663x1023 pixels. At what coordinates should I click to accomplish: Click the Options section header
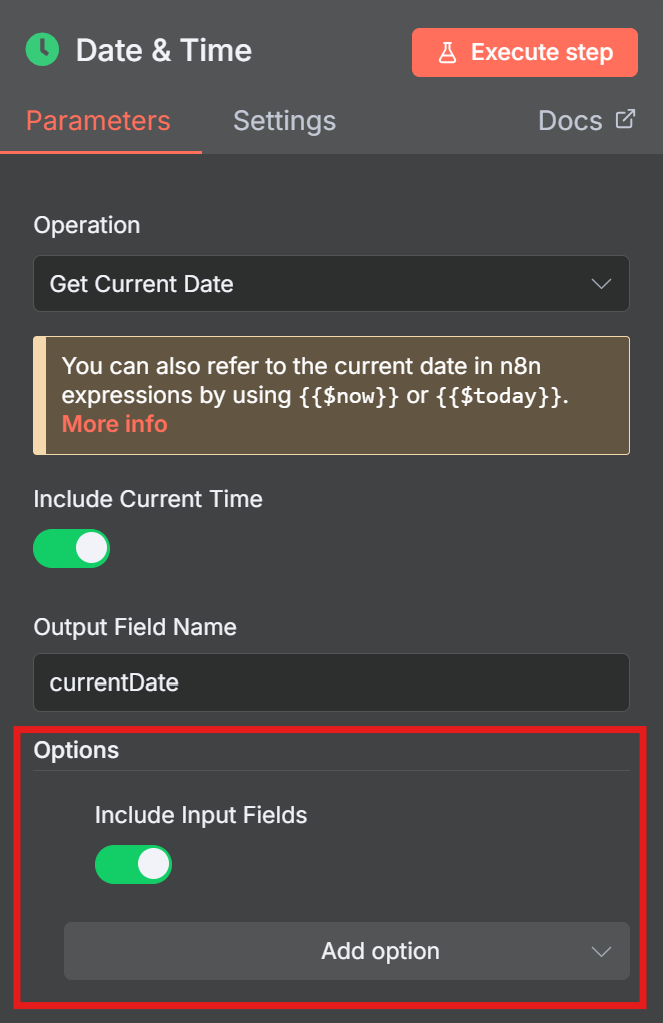76,750
